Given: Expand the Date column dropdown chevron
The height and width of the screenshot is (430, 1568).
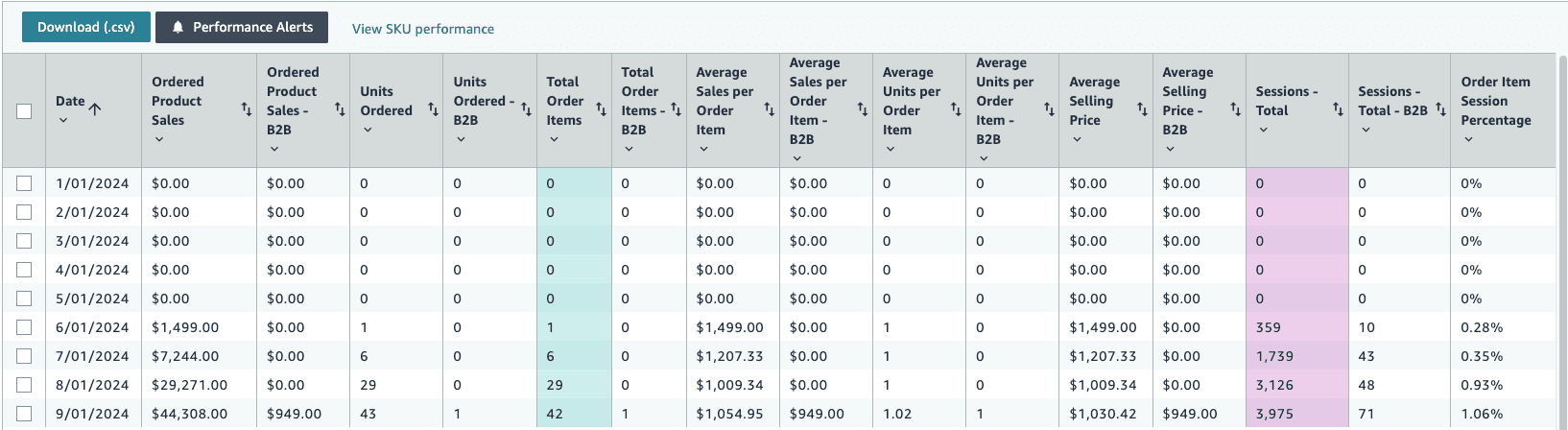Looking at the screenshot, I should 63,121.
